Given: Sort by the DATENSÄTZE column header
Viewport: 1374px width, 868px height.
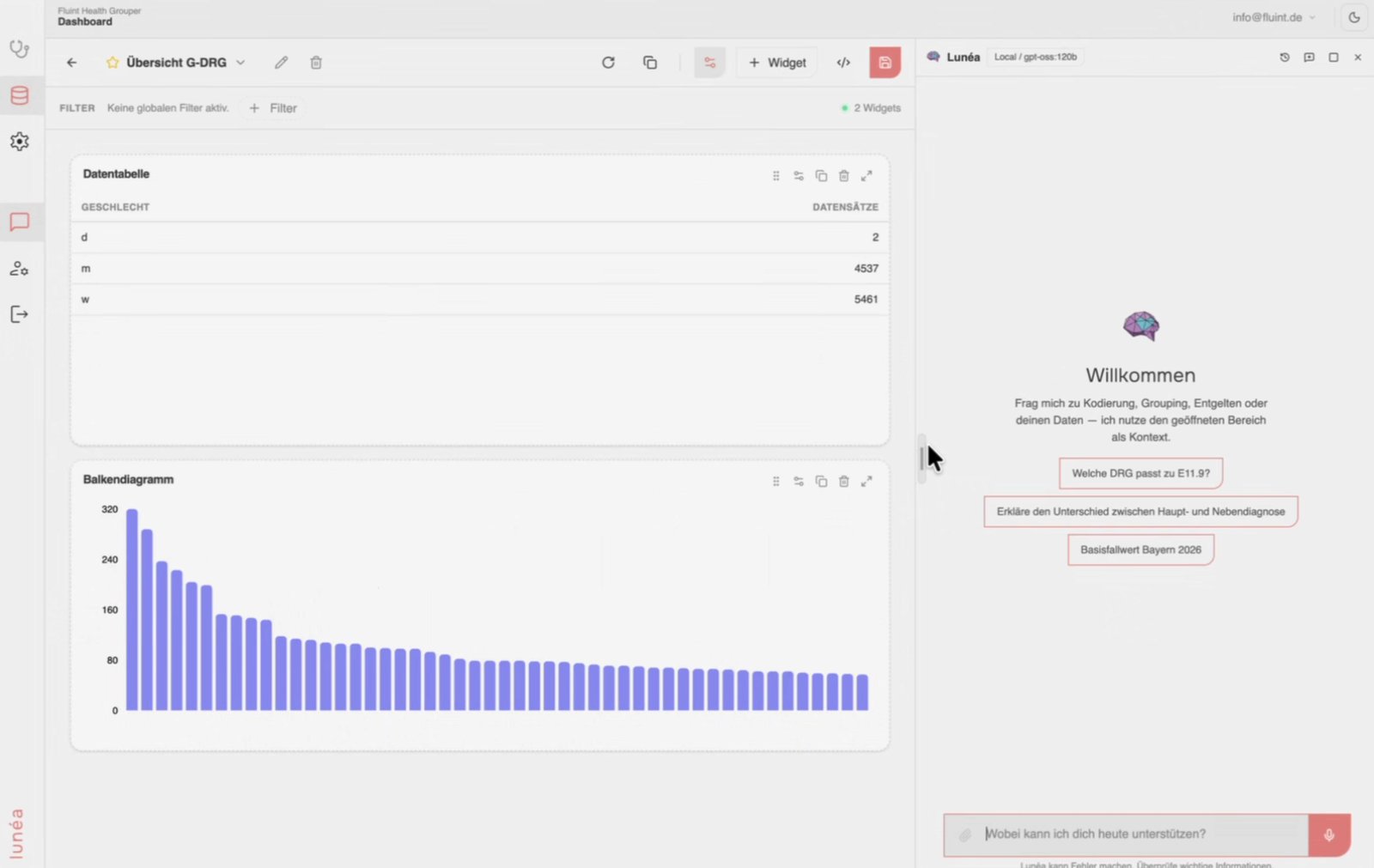Looking at the screenshot, I should [x=845, y=207].
